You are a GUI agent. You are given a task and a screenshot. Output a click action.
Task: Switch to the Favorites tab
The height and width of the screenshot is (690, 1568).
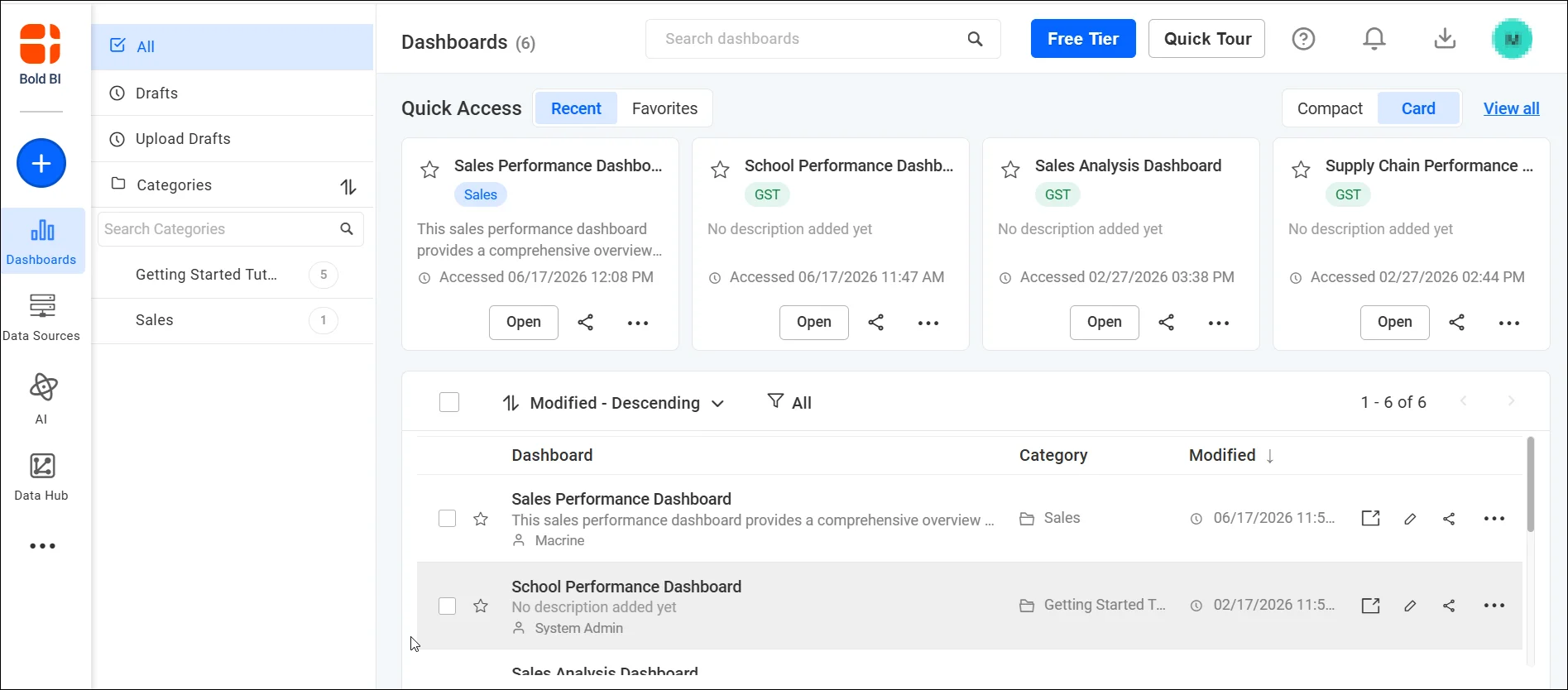point(664,108)
